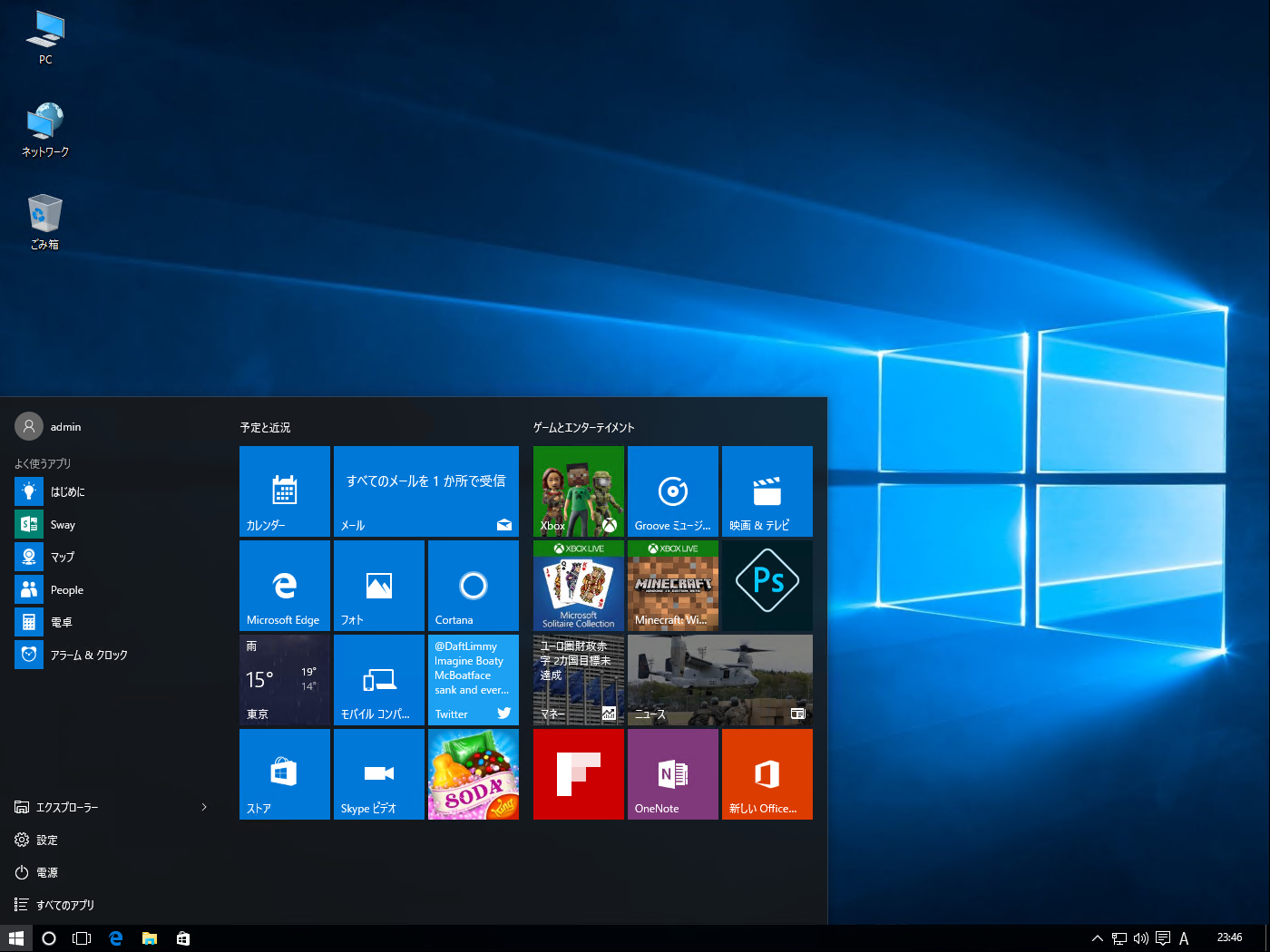Select the Sway app in the sidebar
This screenshot has height=952, width=1270.
(x=63, y=524)
